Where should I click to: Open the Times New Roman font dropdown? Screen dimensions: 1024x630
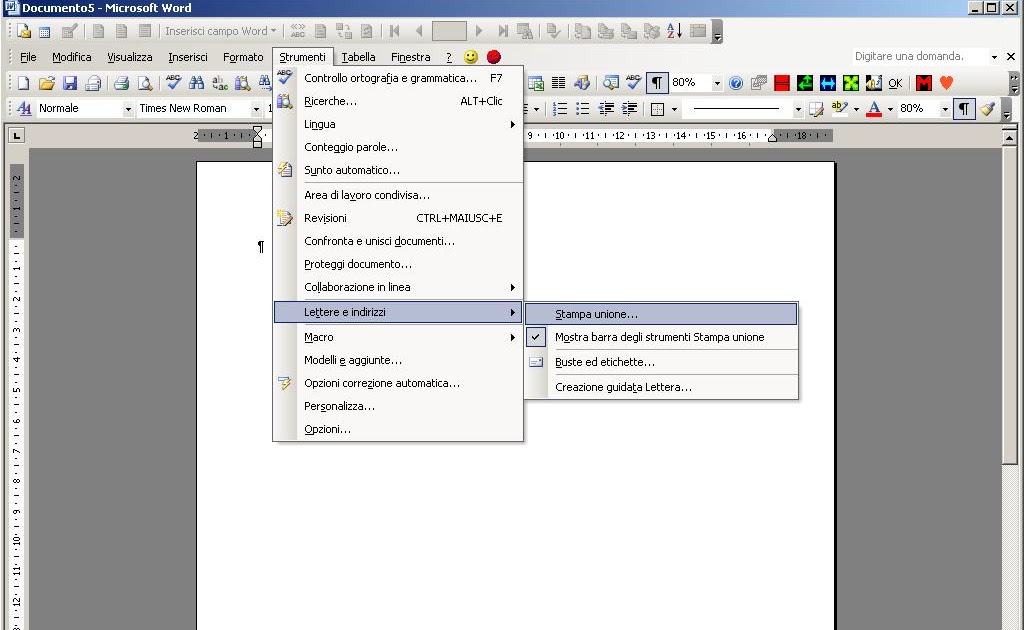[x=256, y=109]
